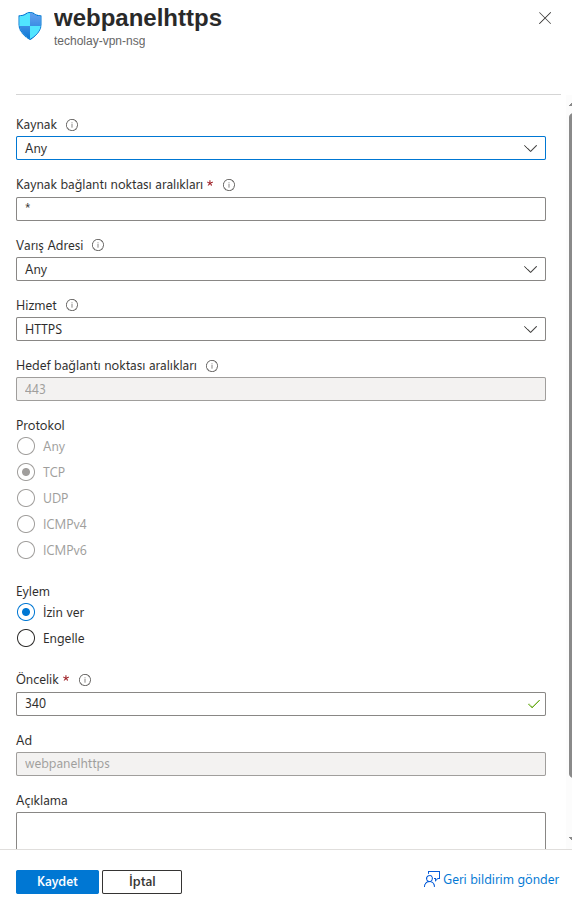
Task: Select the UDP protocol radio option
Action: click(26, 498)
